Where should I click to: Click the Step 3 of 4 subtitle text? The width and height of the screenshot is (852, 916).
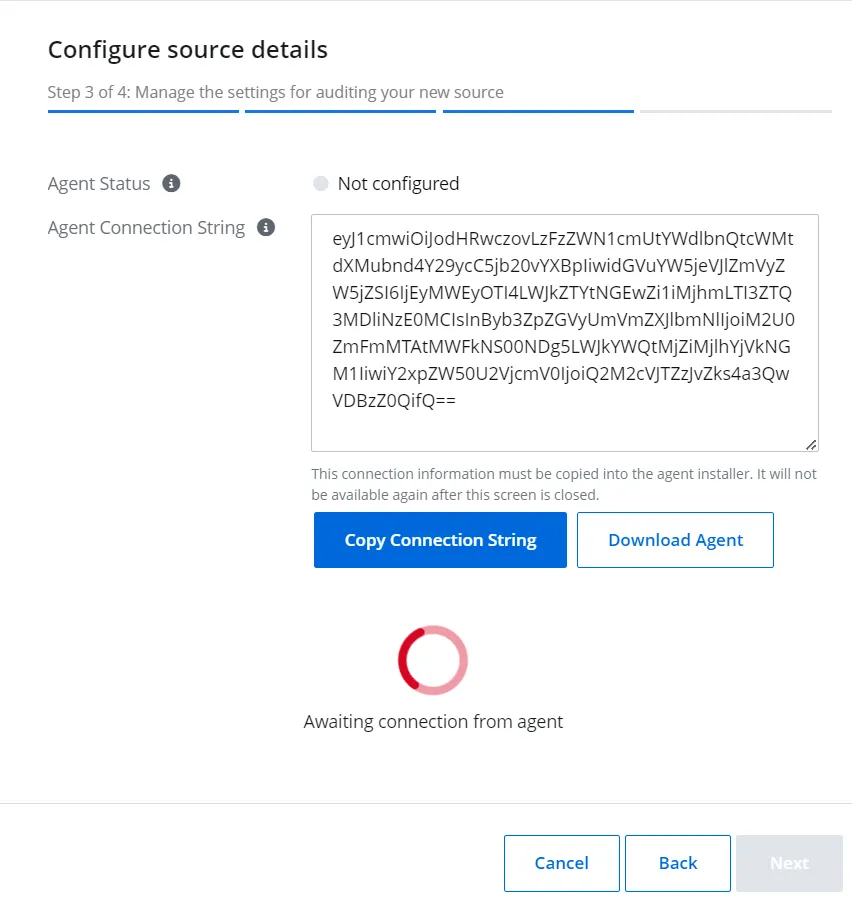pyautogui.click(x=275, y=92)
